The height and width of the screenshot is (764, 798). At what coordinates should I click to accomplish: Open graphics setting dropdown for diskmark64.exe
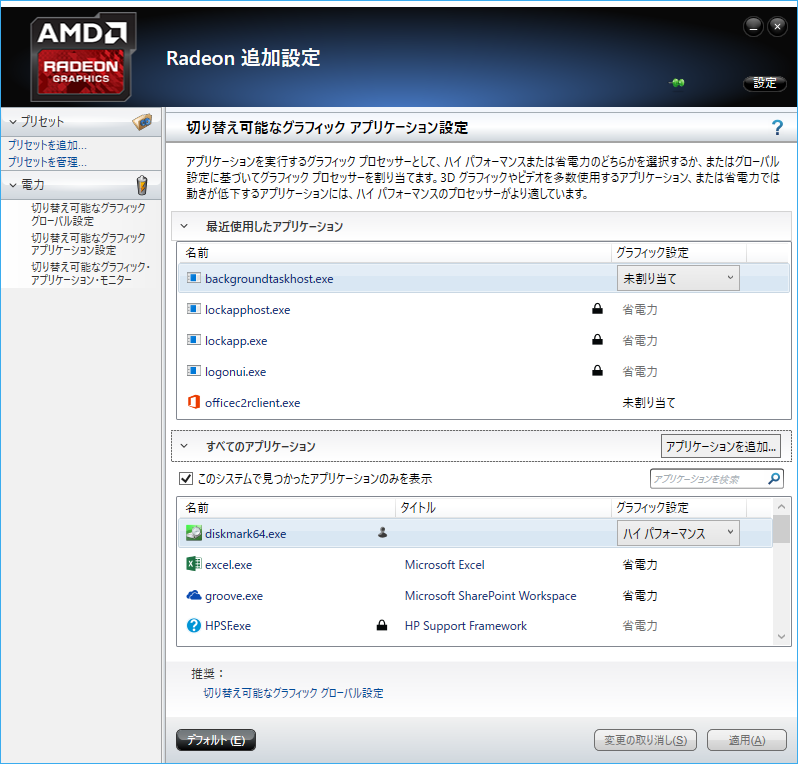(x=678, y=533)
